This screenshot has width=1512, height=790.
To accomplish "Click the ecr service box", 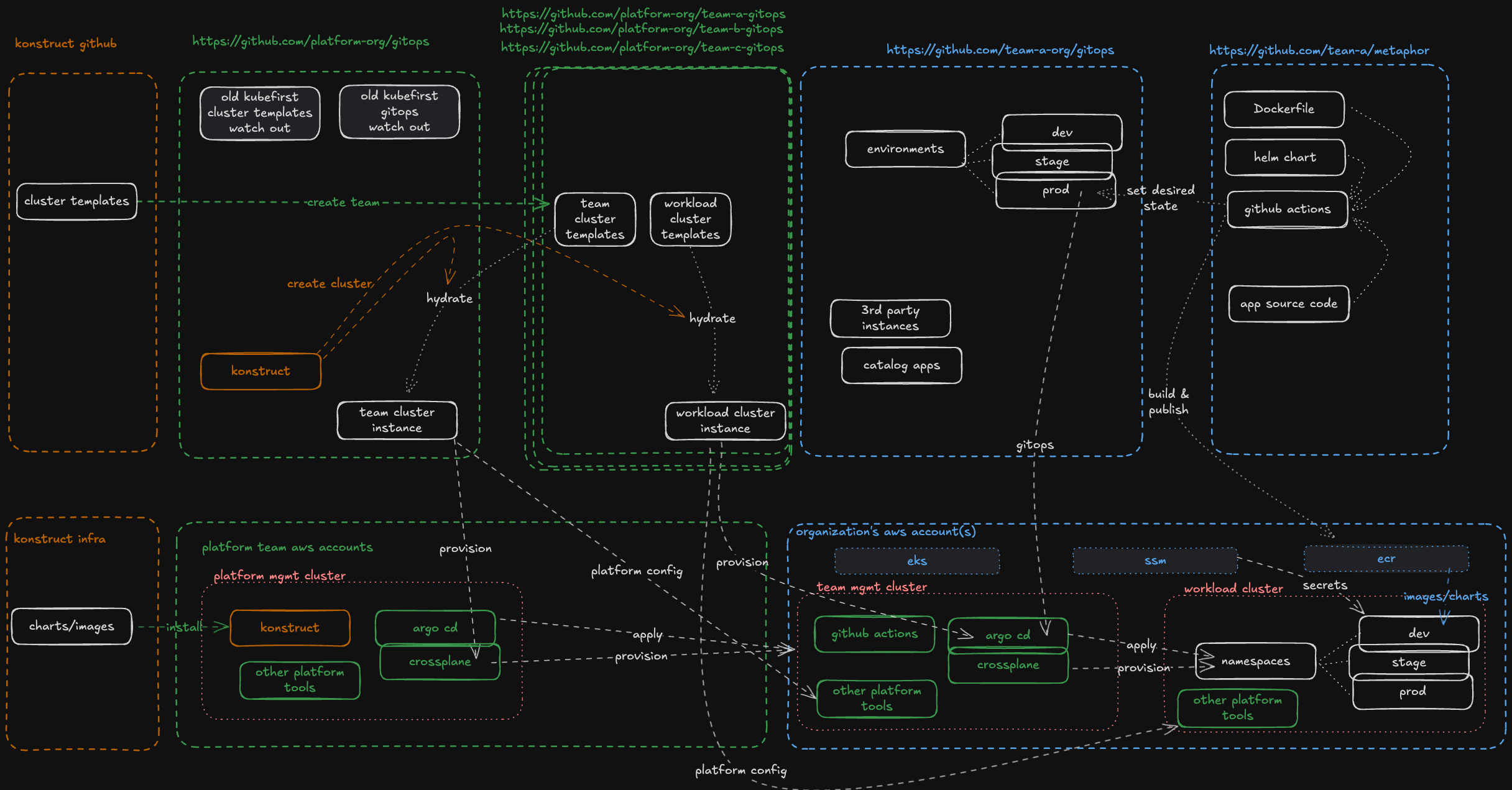I will pos(1386,559).
